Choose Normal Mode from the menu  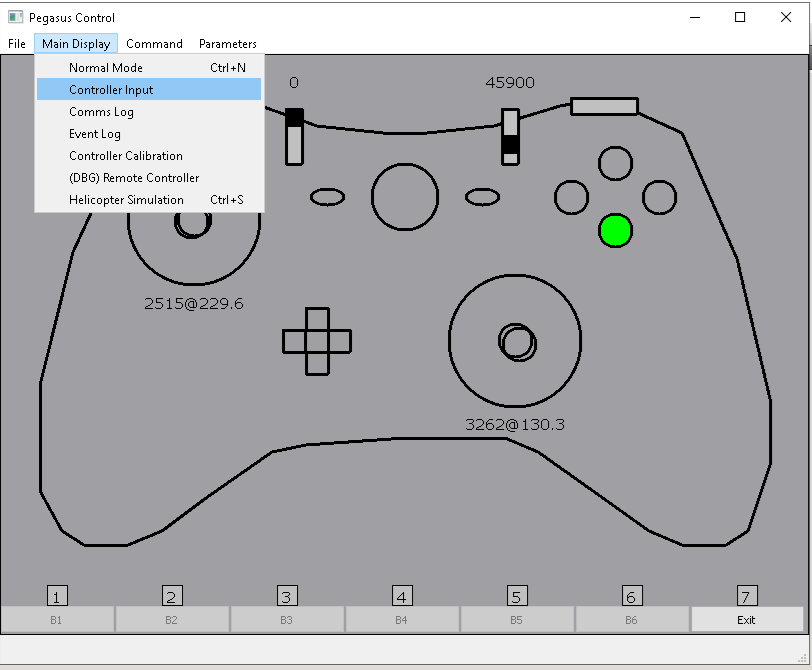[106, 68]
